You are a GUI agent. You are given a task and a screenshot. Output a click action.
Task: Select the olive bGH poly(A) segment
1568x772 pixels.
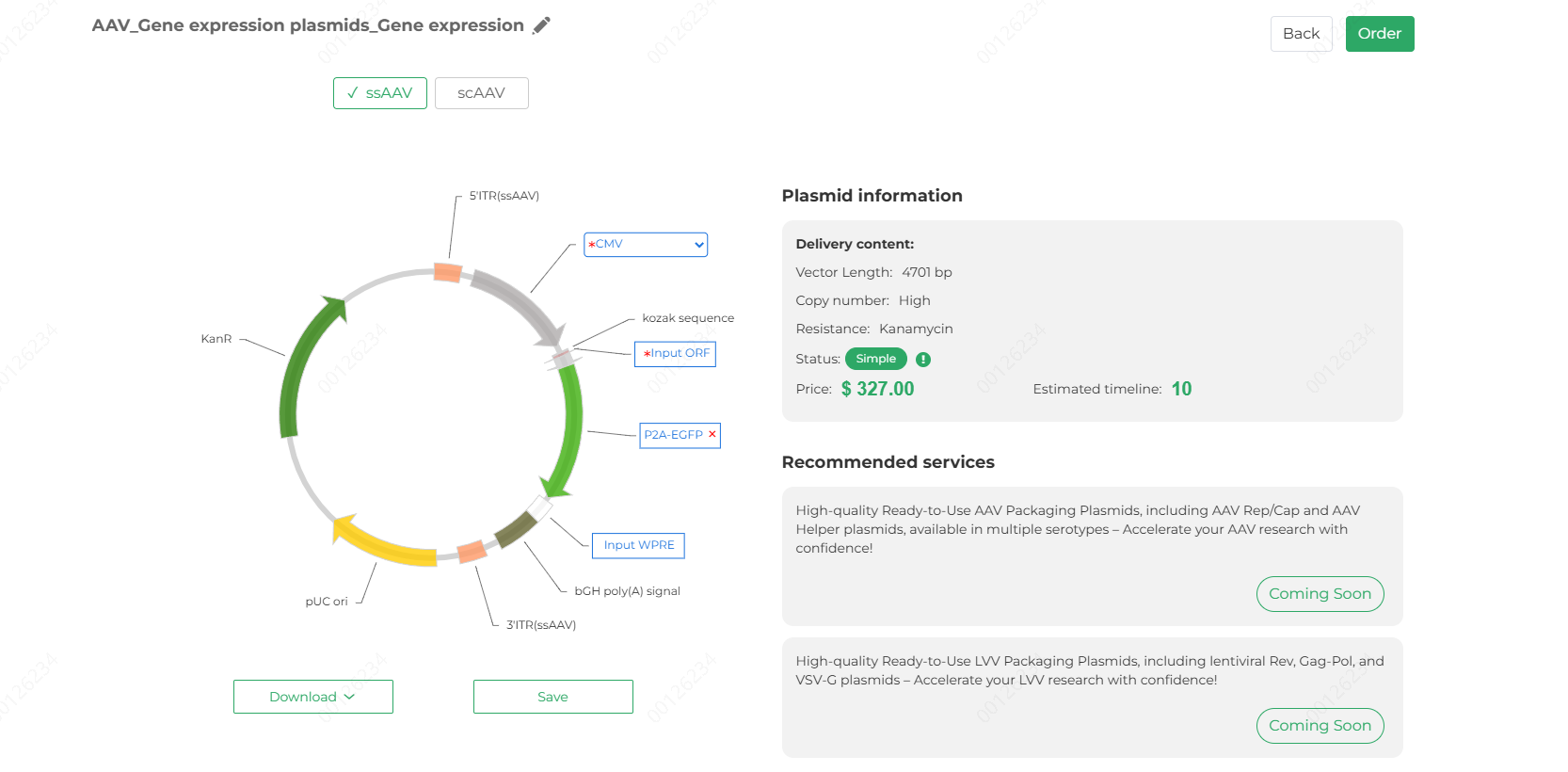pyautogui.click(x=516, y=529)
